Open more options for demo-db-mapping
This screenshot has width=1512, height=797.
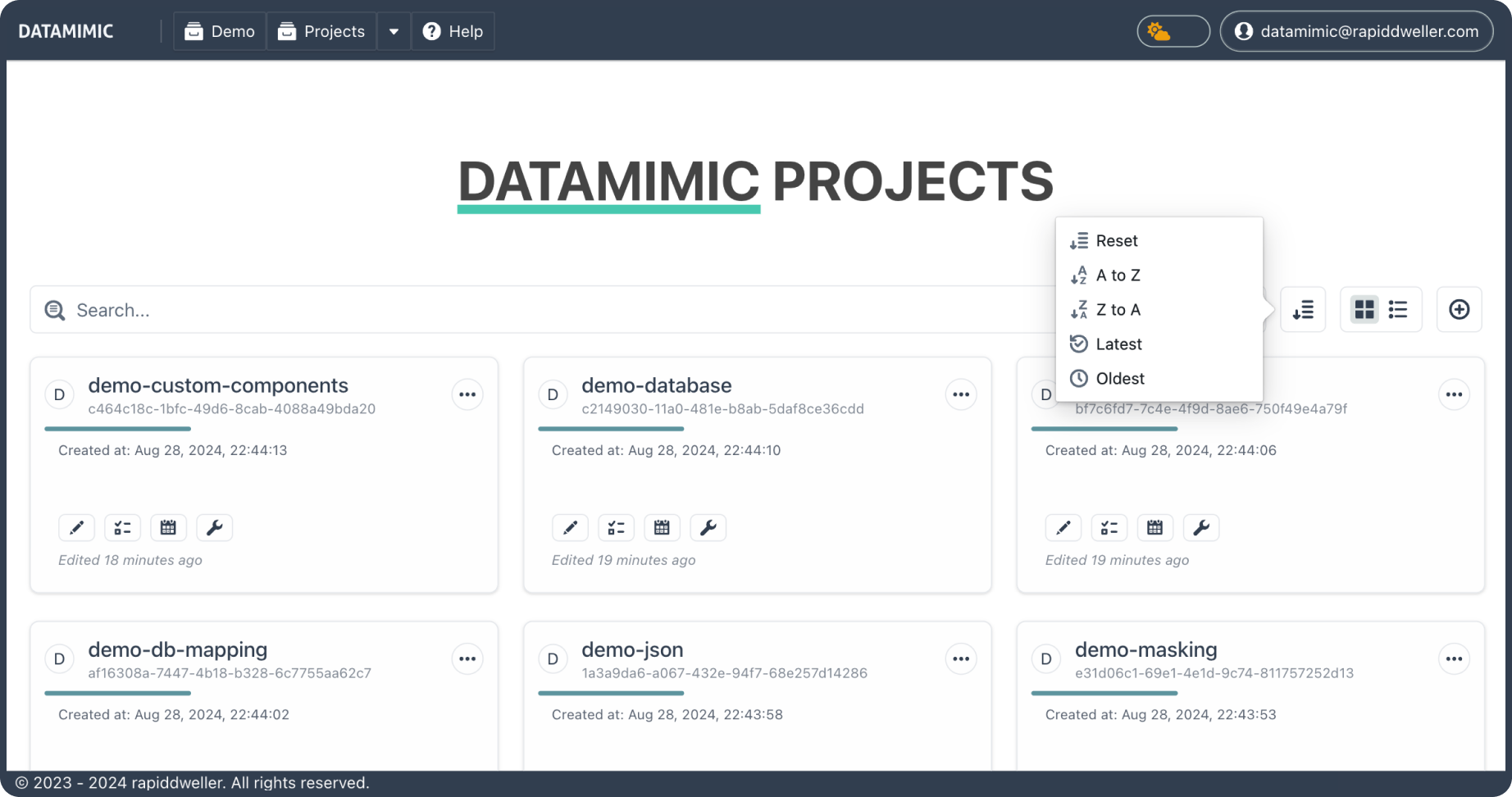click(x=467, y=658)
